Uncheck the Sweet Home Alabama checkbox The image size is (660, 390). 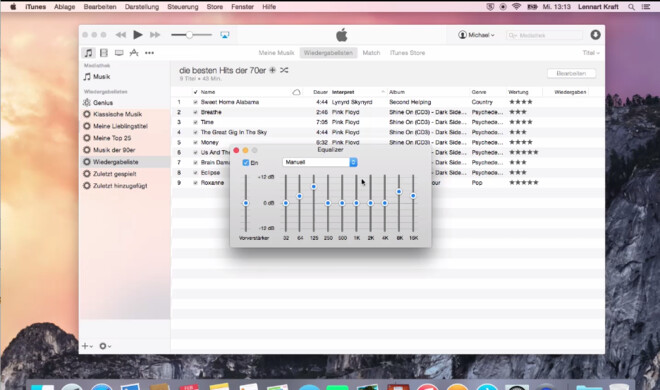click(195, 102)
